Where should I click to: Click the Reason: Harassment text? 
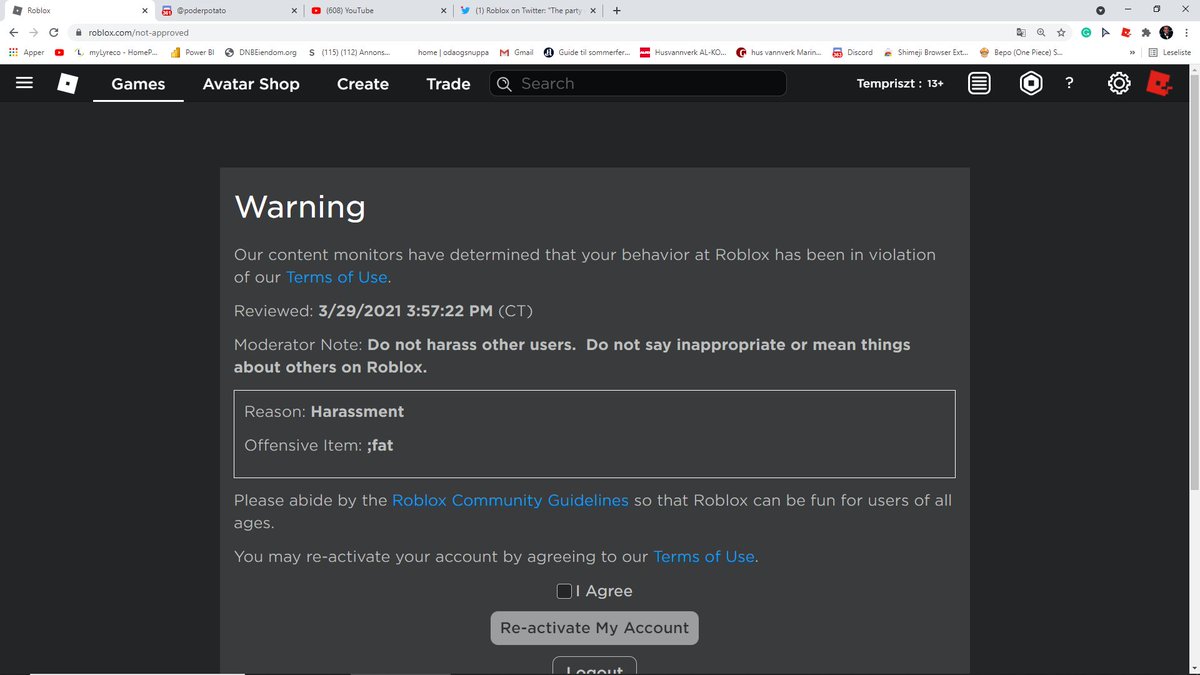(324, 411)
